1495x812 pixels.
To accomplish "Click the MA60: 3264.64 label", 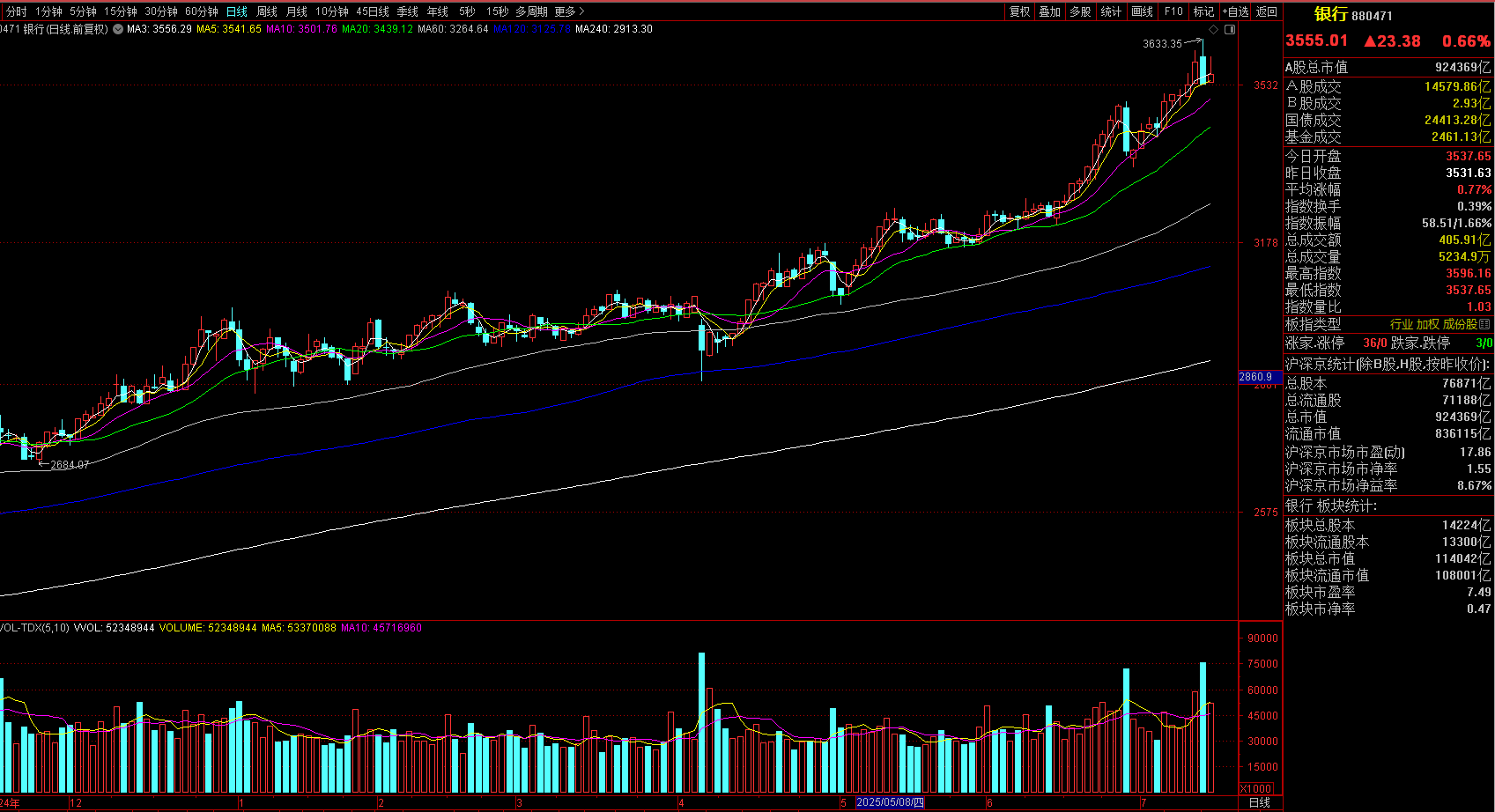I will (x=453, y=29).
